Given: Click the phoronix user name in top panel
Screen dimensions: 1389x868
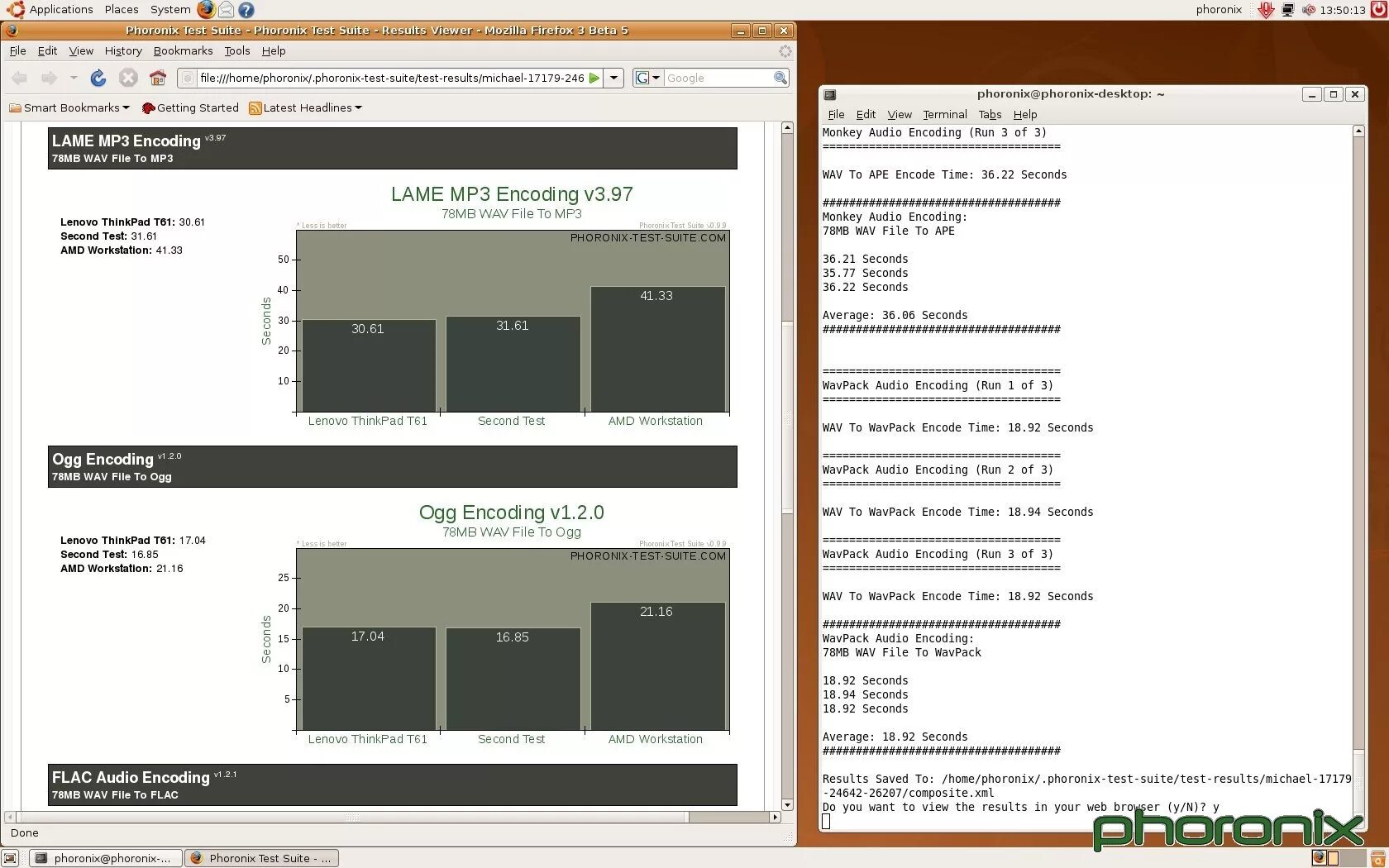Looking at the screenshot, I should 1219,10.
